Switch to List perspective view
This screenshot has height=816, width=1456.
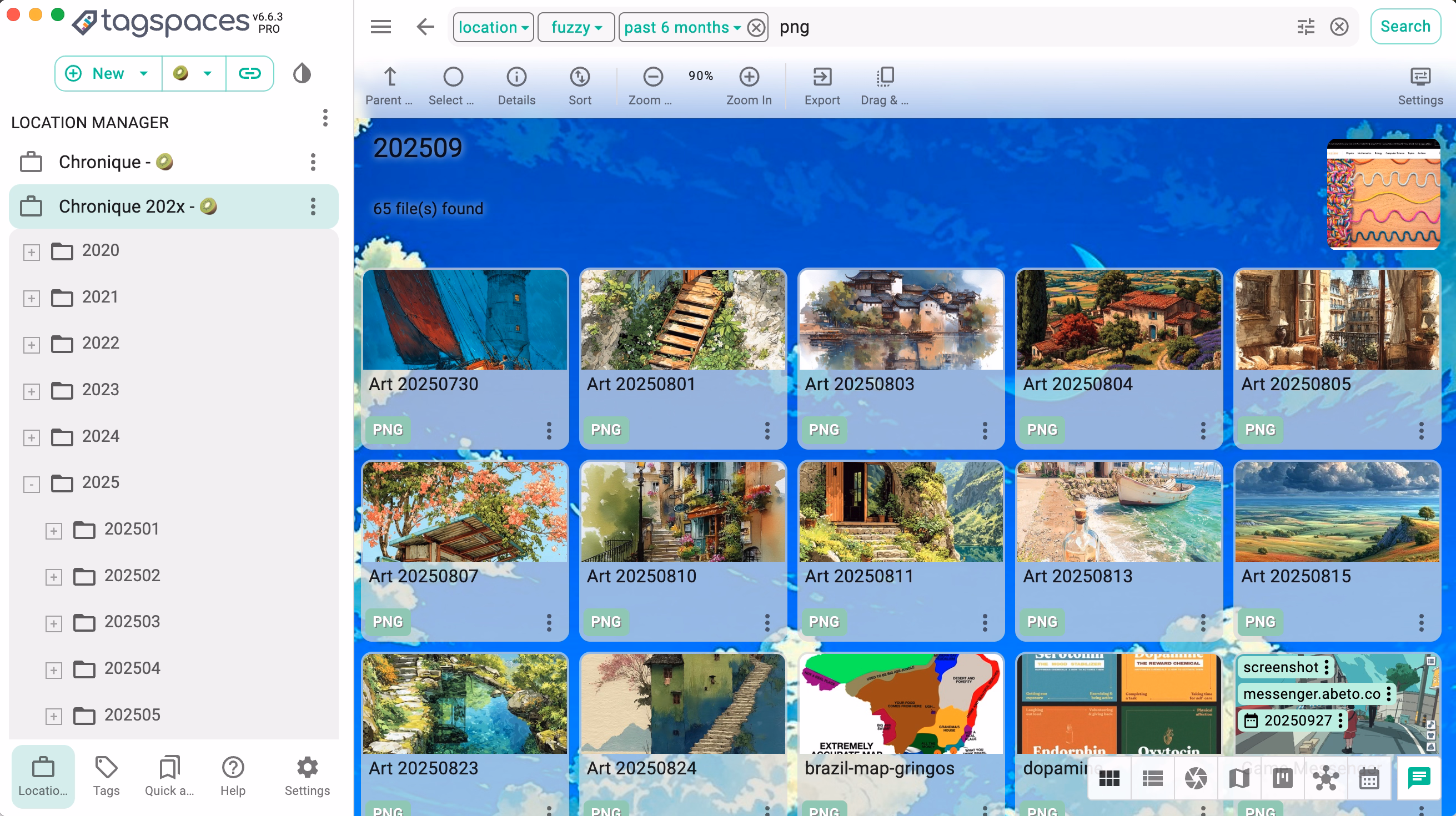coord(1152,778)
